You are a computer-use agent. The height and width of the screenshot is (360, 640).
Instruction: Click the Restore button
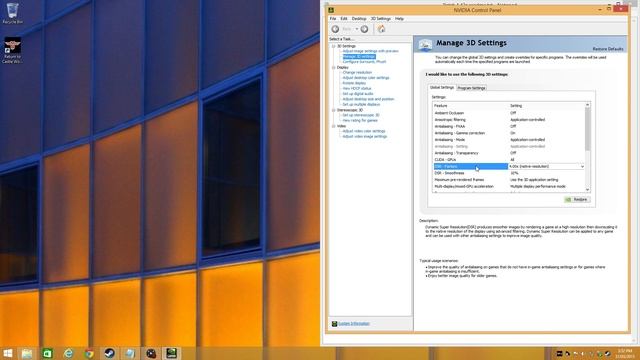point(577,200)
